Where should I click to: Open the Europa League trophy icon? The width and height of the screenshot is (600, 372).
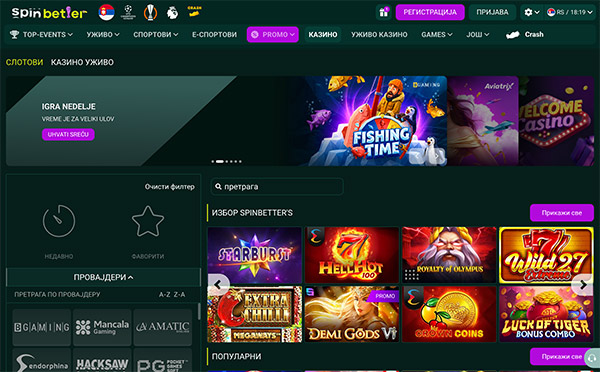click(x=150, y=12)
